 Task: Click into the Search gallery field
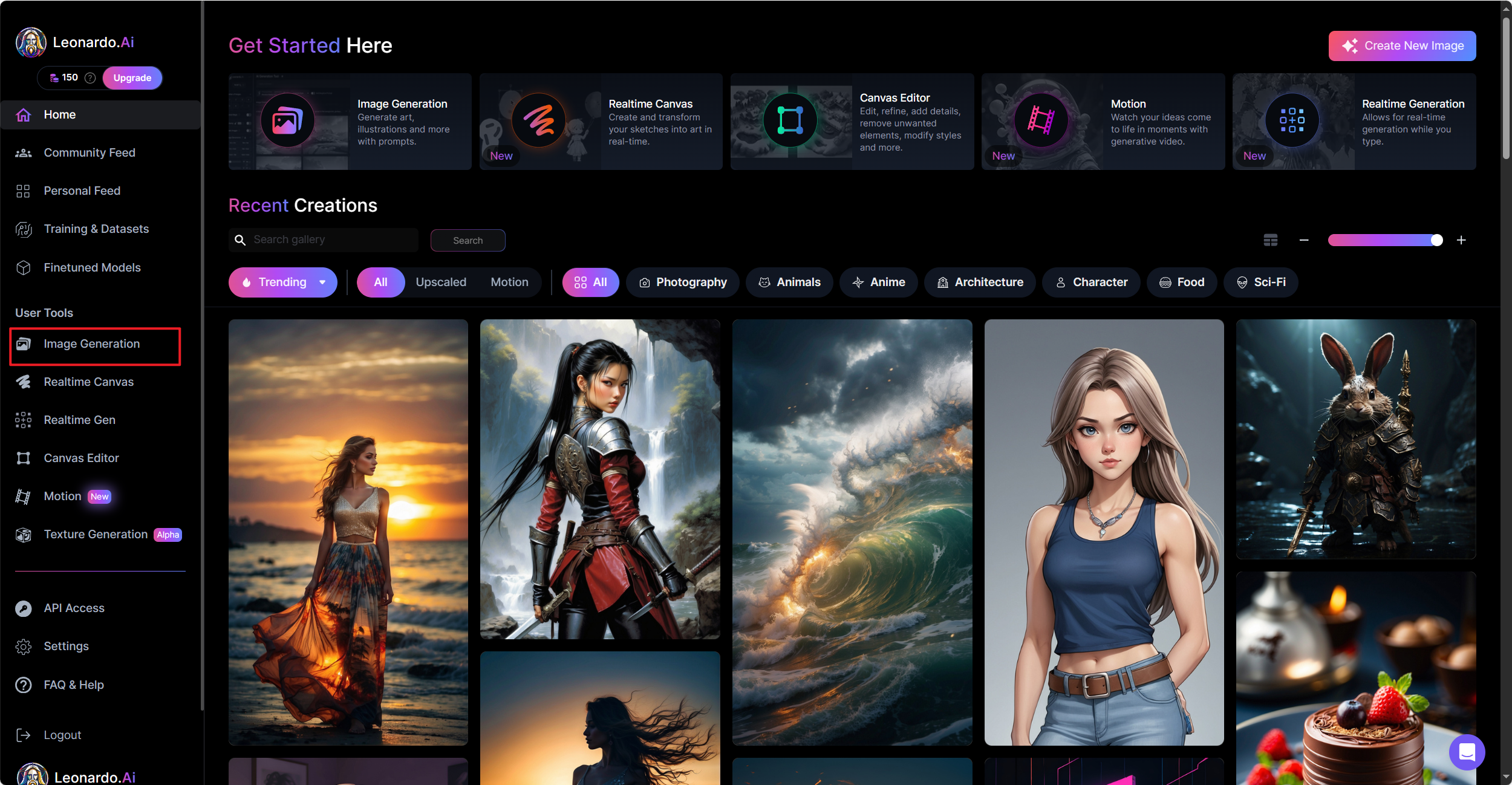(x=324, y=240)
